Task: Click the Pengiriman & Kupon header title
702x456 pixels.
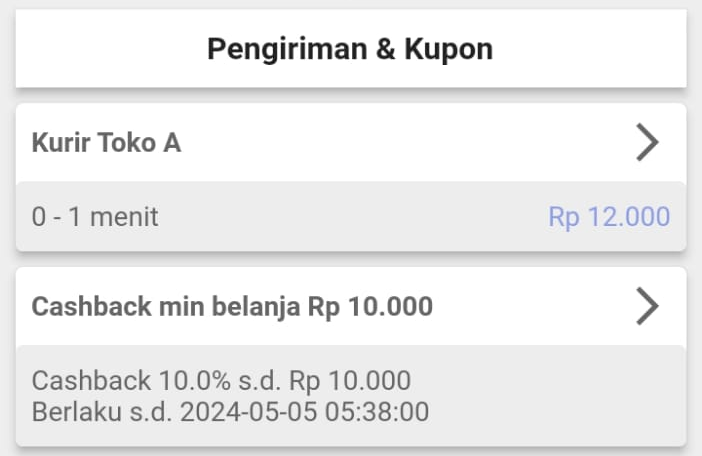Action: point(350,49)
